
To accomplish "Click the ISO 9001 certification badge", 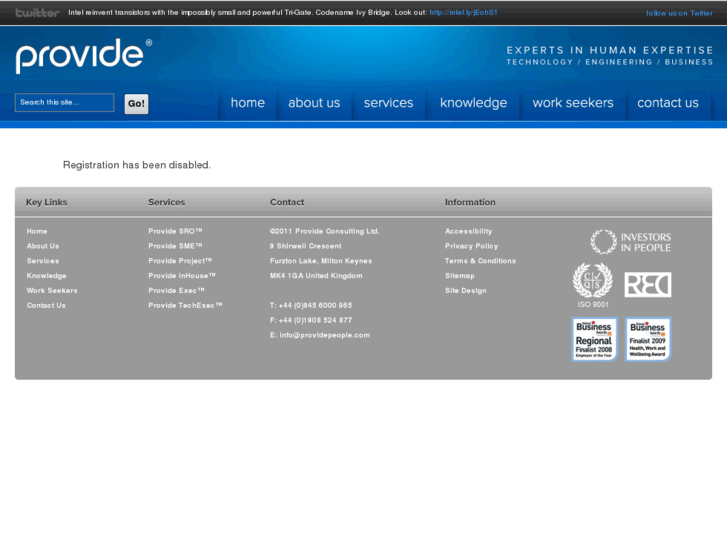I will click(593, 285).
